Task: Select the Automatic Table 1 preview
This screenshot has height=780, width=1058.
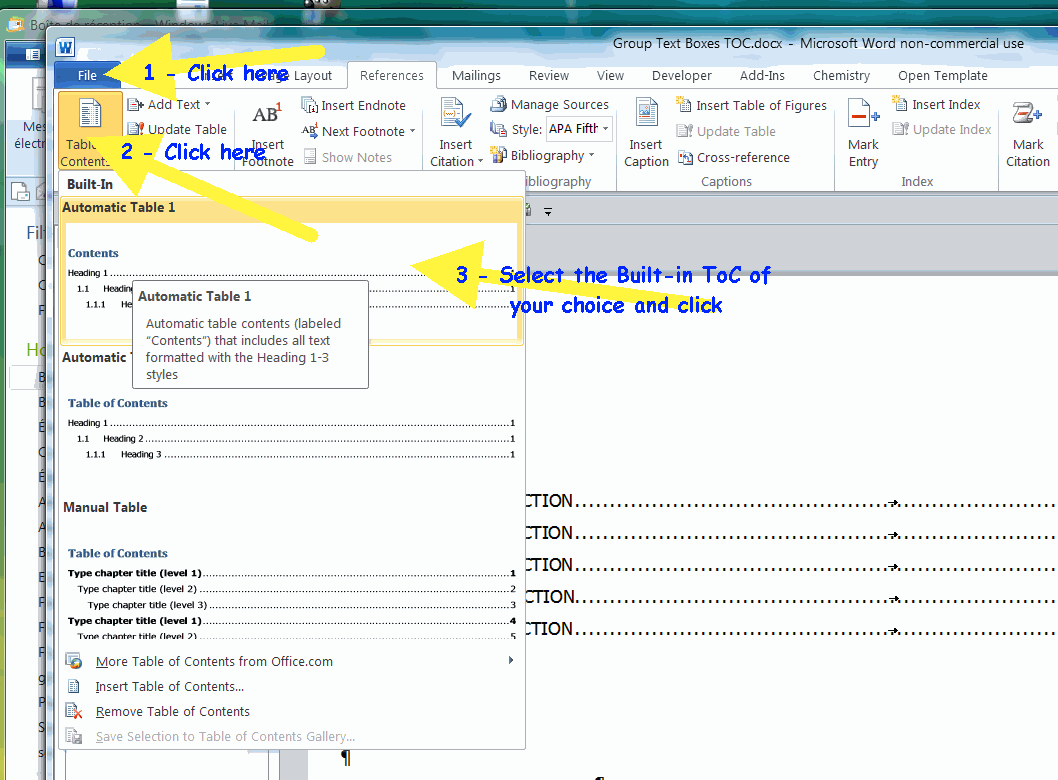Action: 292,271
